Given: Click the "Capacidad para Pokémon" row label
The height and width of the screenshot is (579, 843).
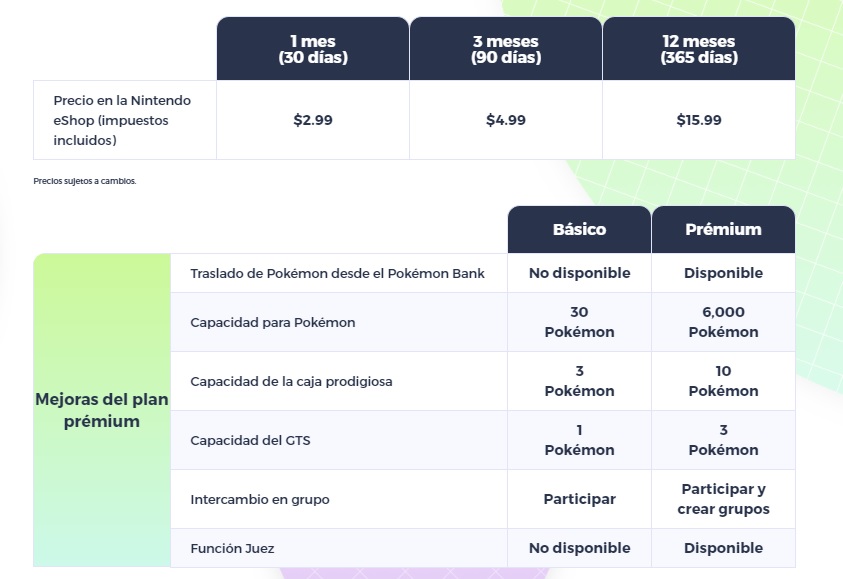Looking at the screenshot, I should pos(272,322).
